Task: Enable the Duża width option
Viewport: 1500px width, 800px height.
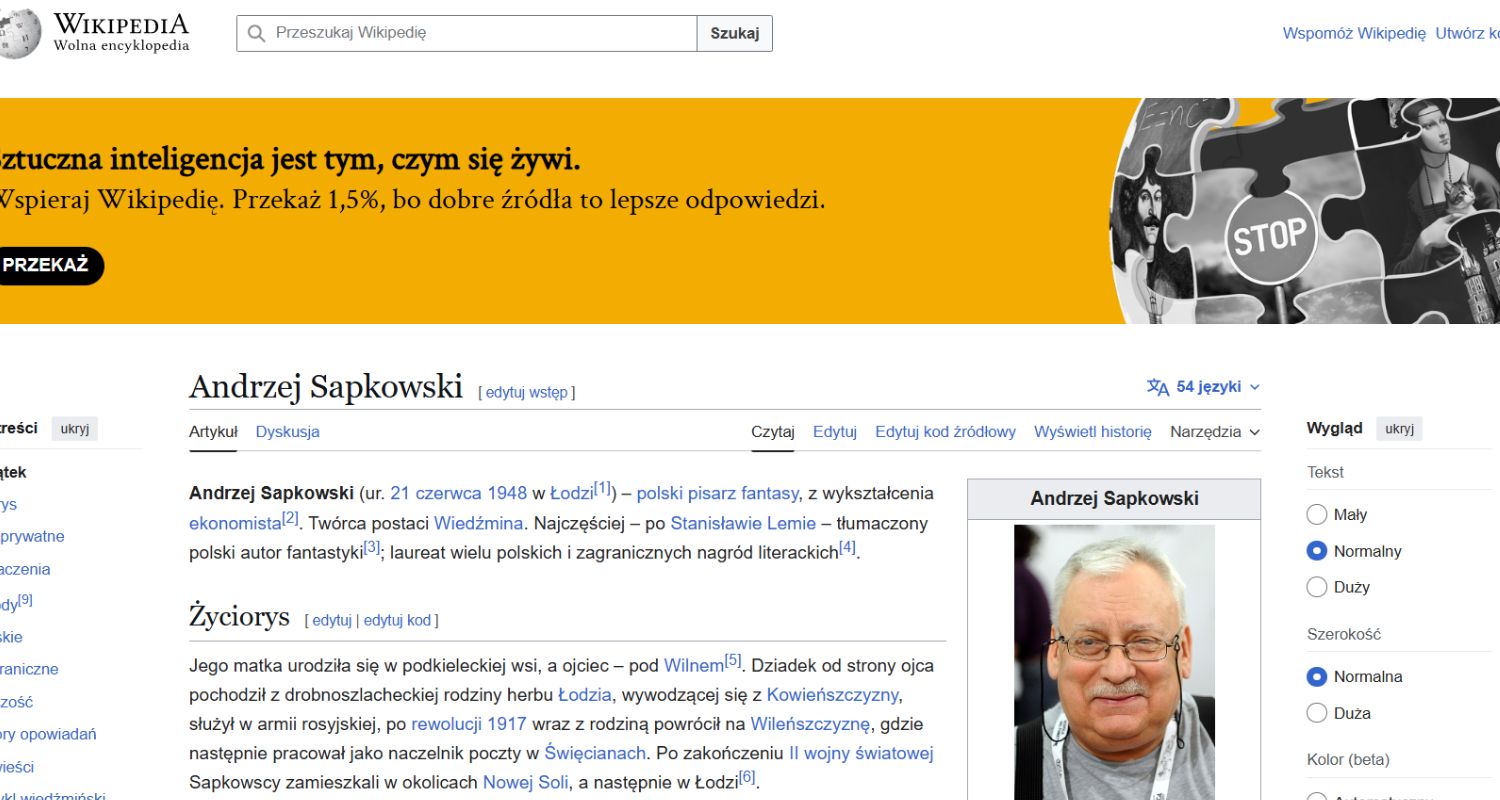Action: 1317,712
